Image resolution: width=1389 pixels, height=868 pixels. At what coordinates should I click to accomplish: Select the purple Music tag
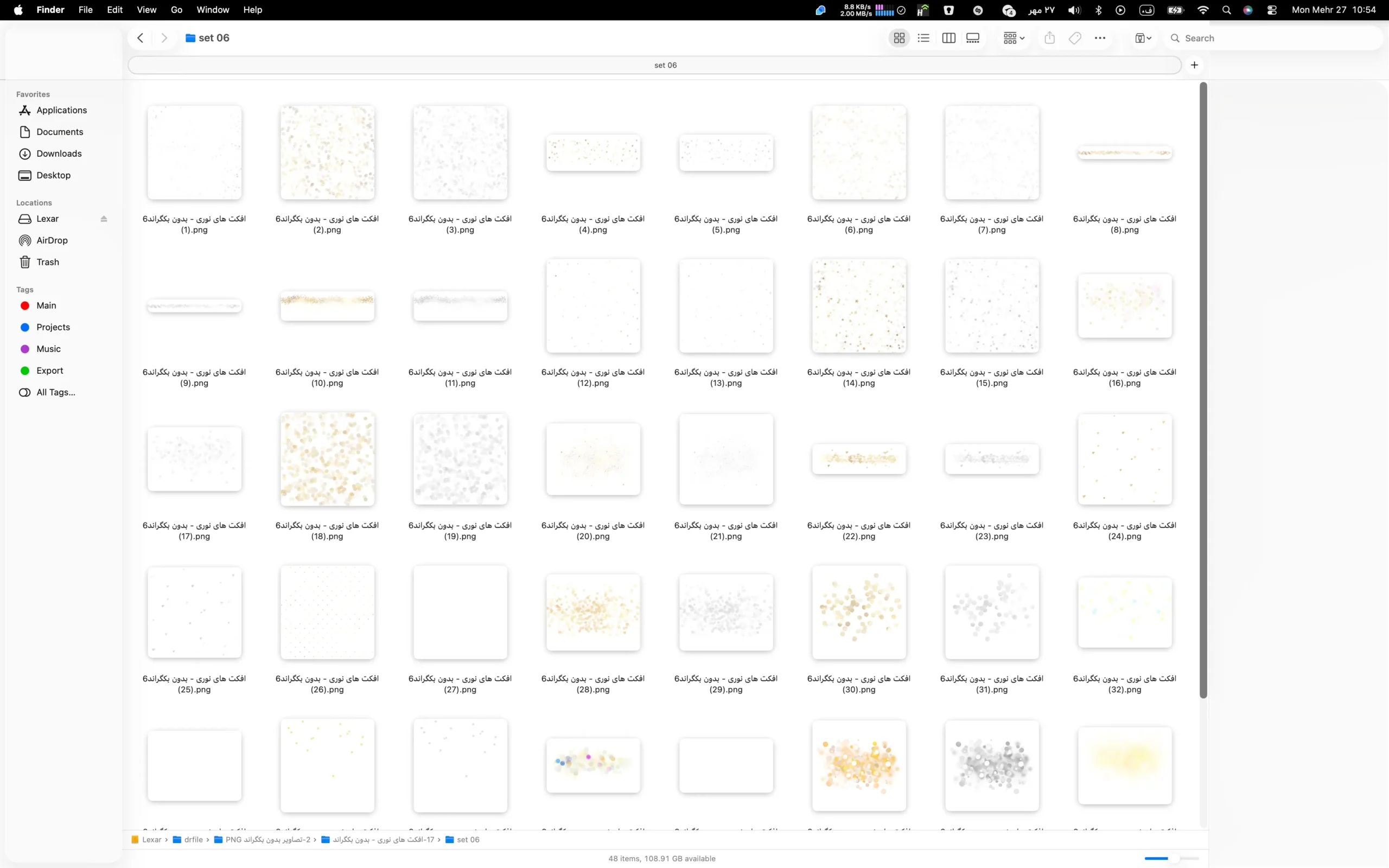point(48,349)
